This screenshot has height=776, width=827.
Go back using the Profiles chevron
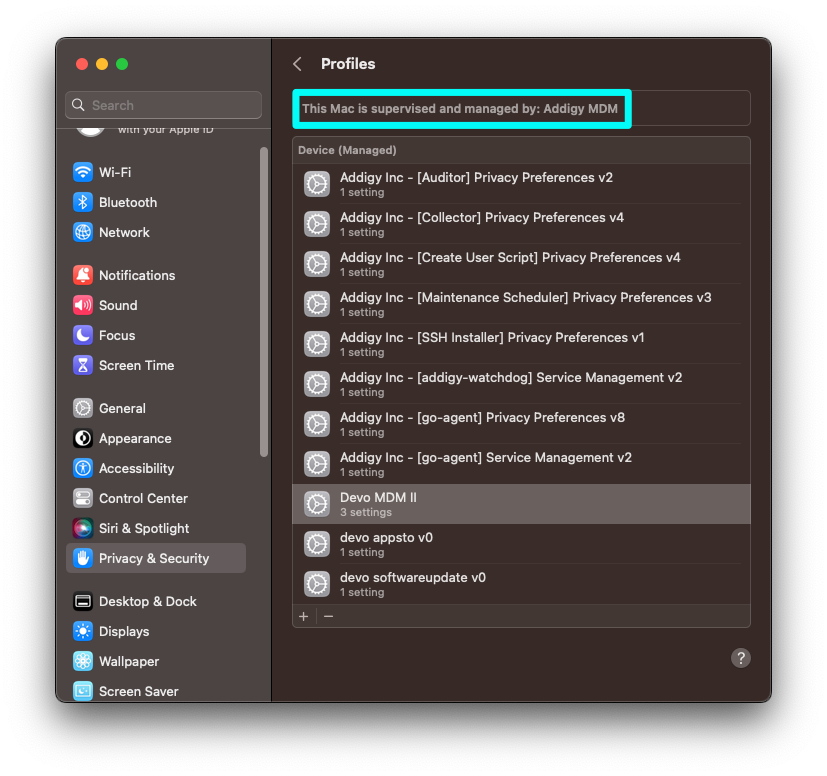point(298,64)
